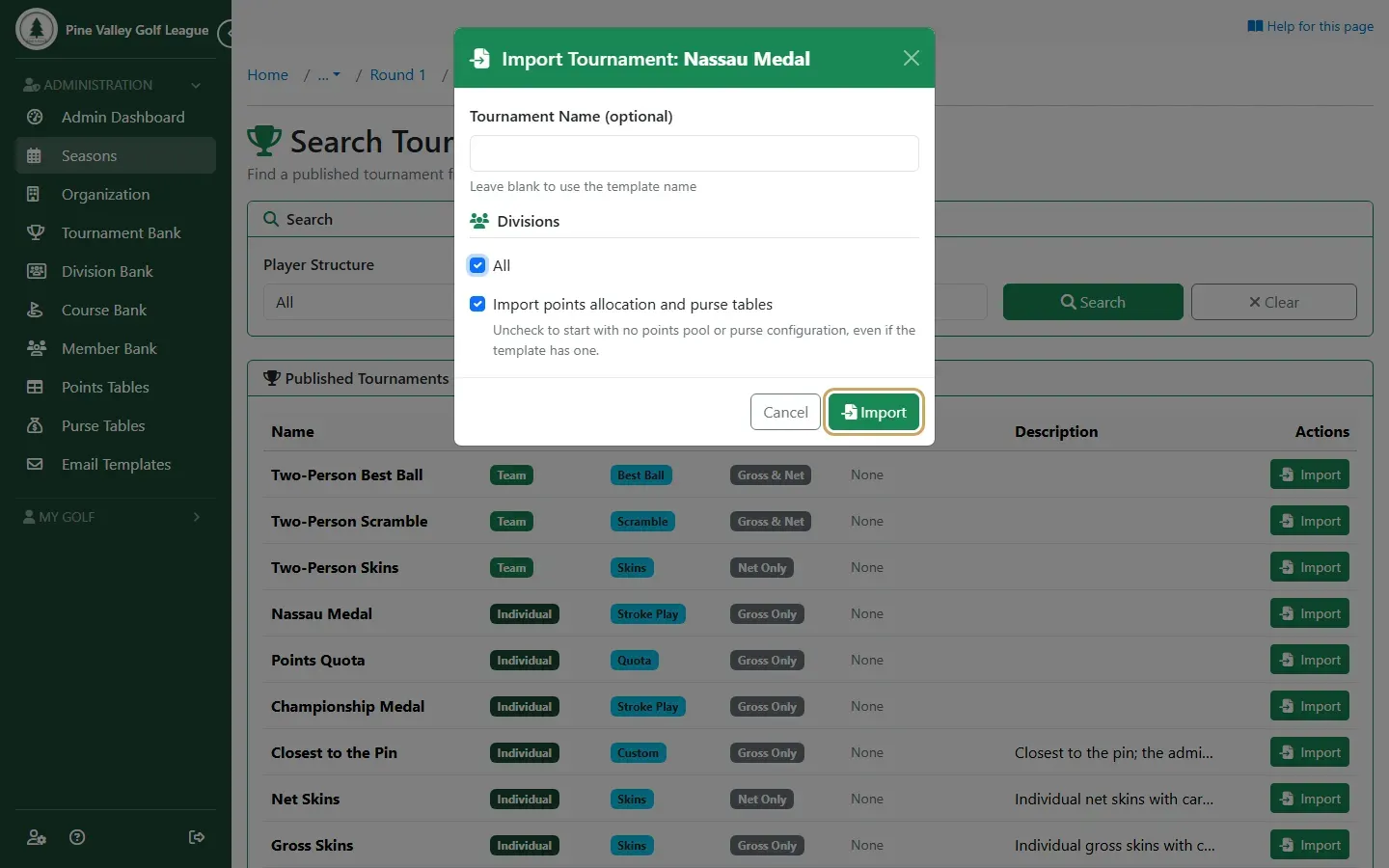The height and width of the screenshot is (868, 1389).
Task: Click the green Search button
Action: coord(1093,302)
